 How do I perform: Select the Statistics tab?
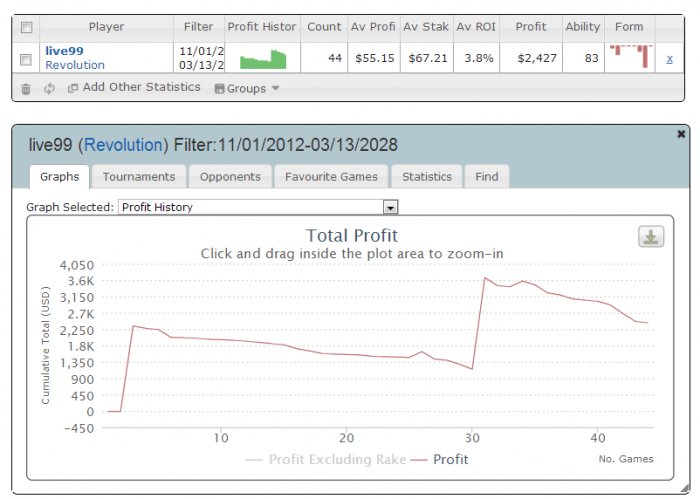[427, 177]
